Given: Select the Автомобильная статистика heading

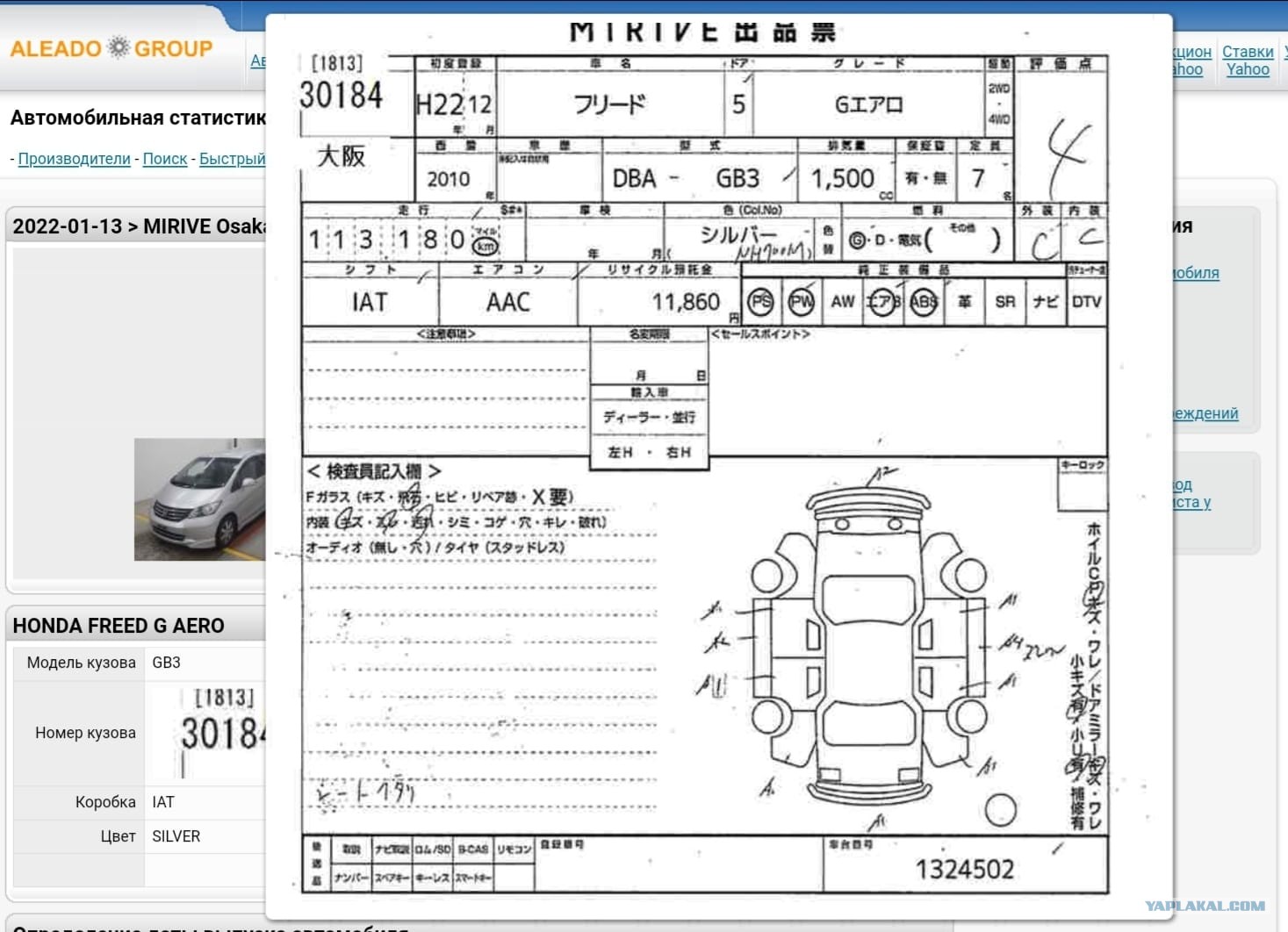Looking at the screenshot, I should point(138,118).
